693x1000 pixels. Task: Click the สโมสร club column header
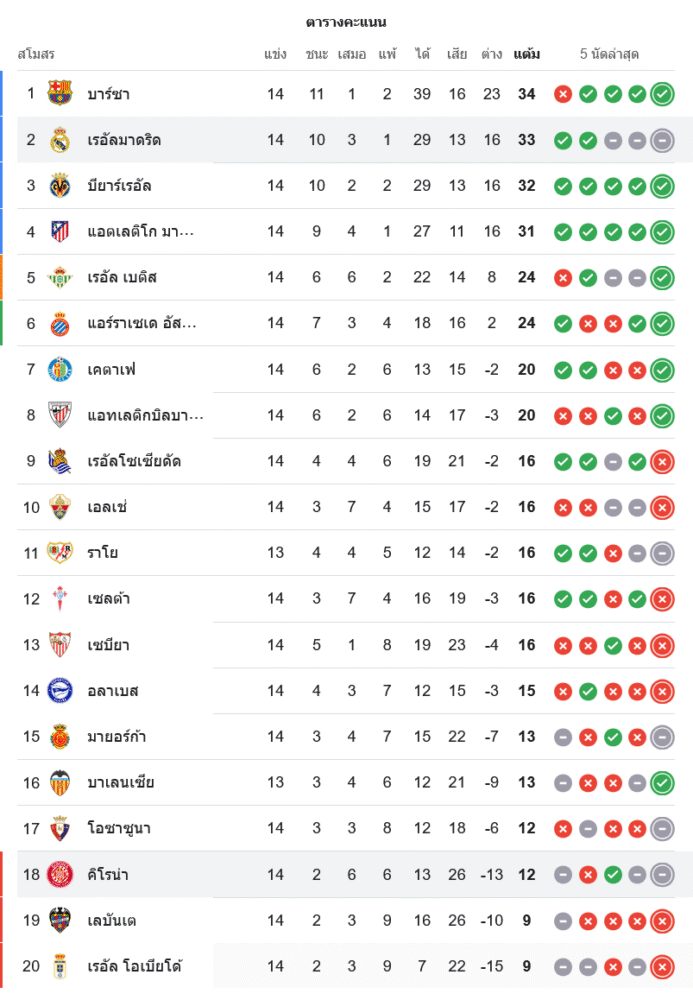[36, 54]
